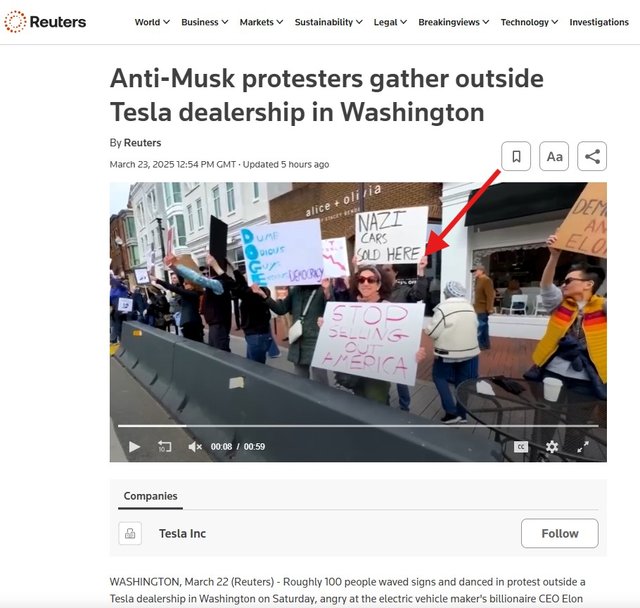The height and width of the screenshot is (608, 640).
Task: Switch the video to fullscreen
Action: [x=583, y=447]
